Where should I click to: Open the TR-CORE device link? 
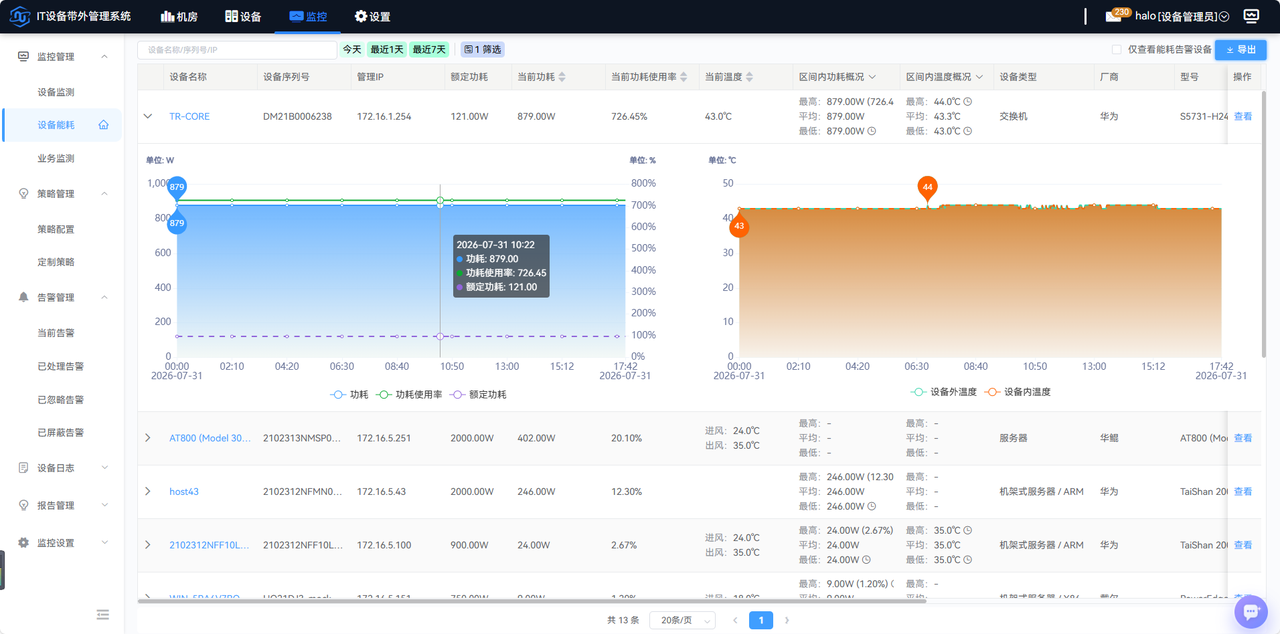(190, 117)
